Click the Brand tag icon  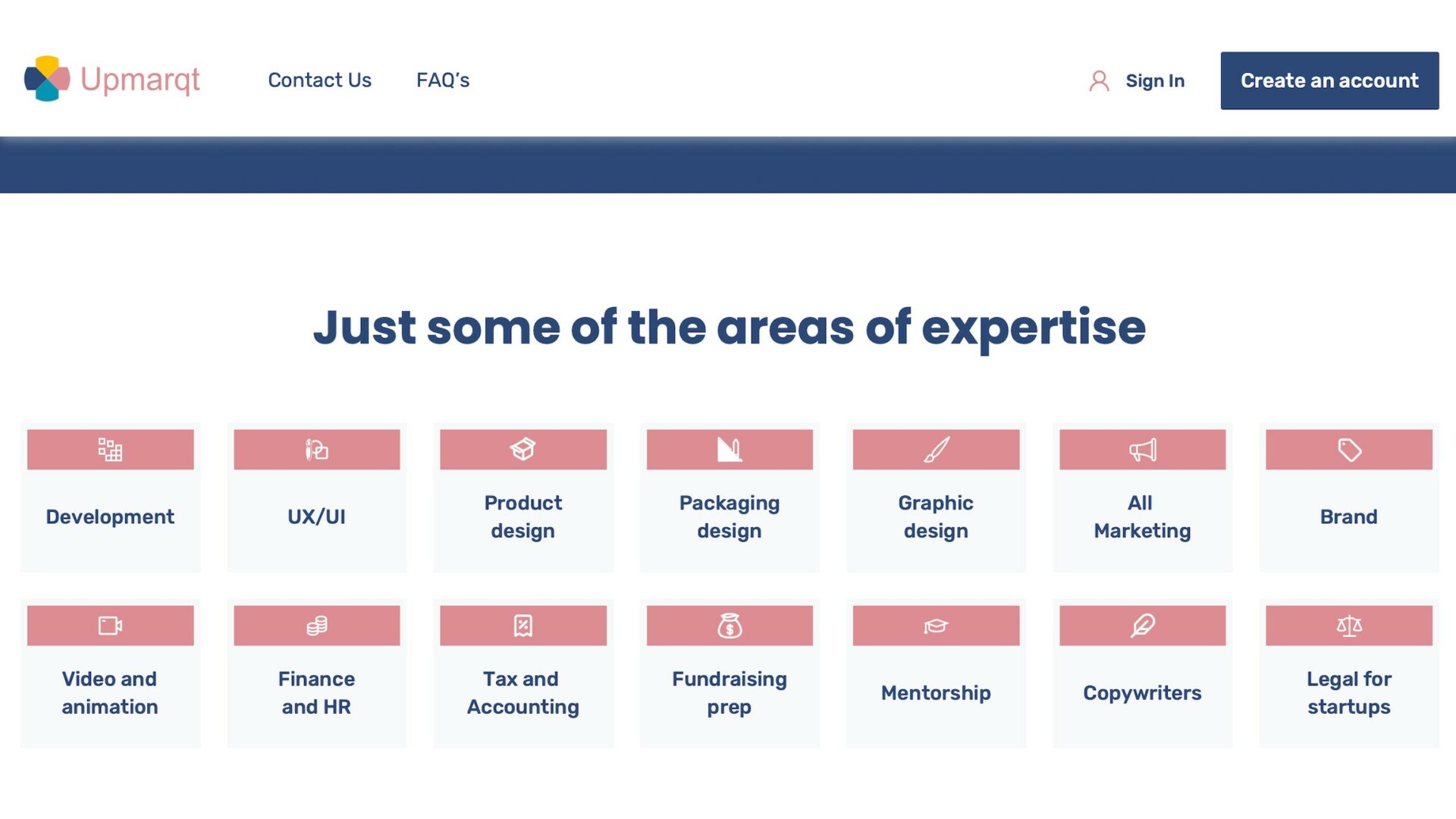coord(1348,450)
